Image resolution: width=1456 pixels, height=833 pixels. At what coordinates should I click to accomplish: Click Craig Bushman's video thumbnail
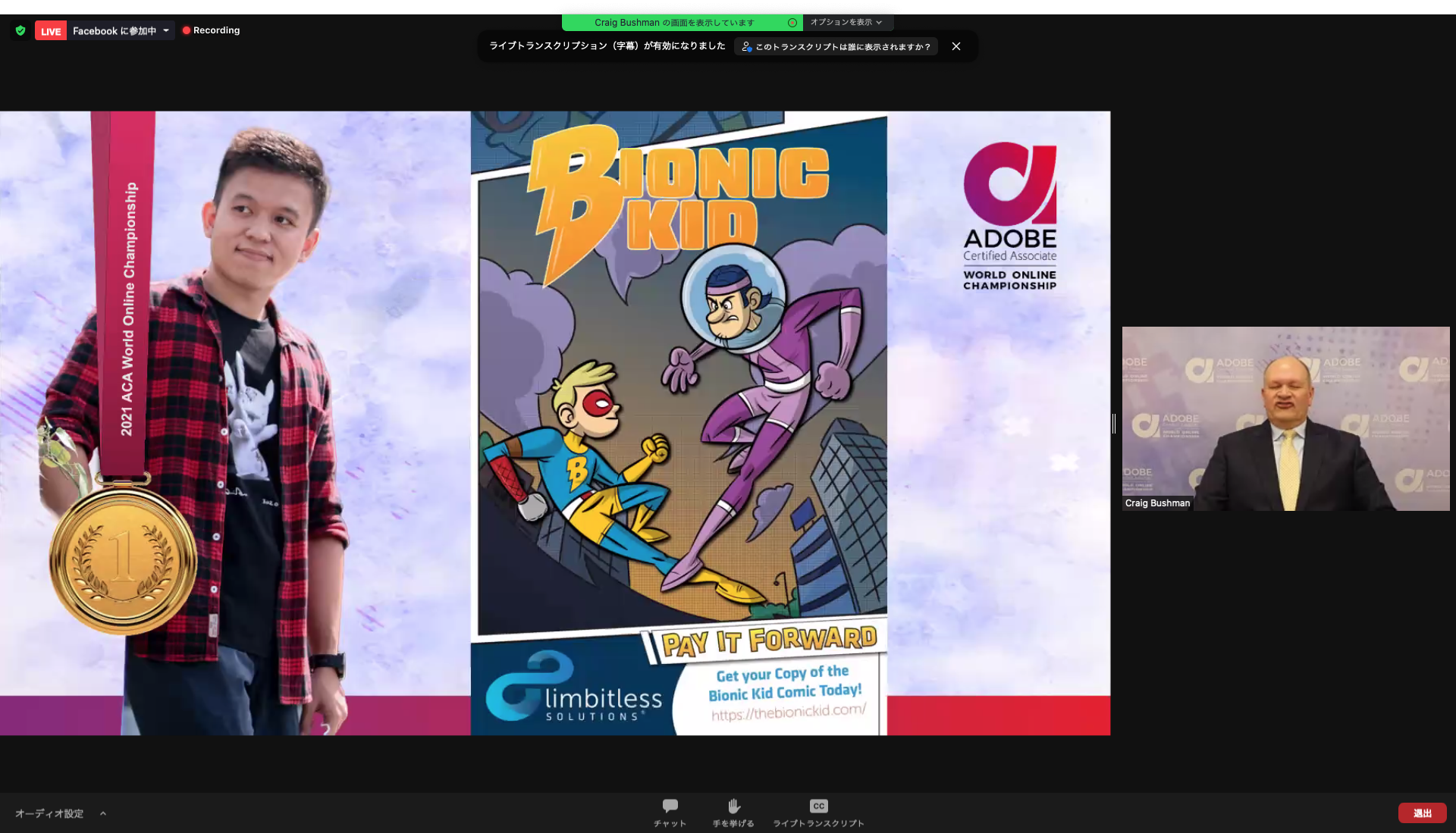pyautogui.click(x=1285, y=418)
